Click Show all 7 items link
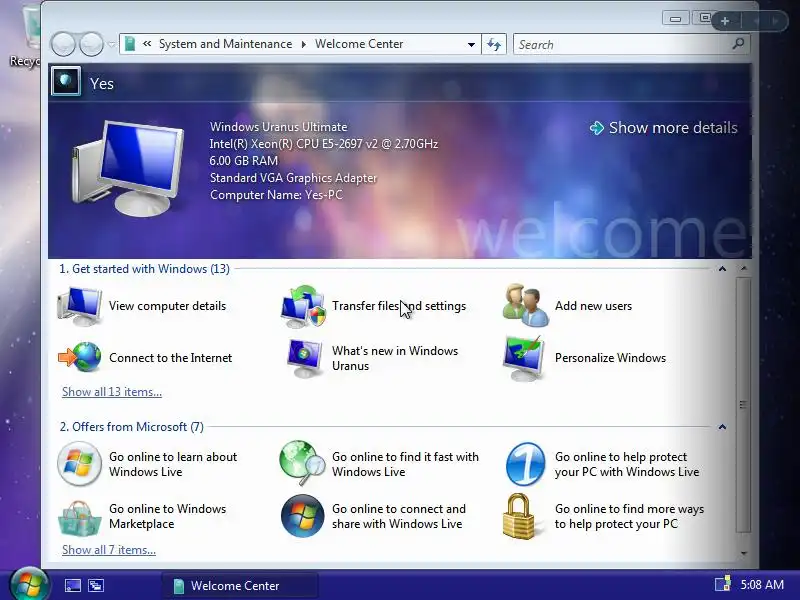 pyautogui.click(x=109, y=550)
